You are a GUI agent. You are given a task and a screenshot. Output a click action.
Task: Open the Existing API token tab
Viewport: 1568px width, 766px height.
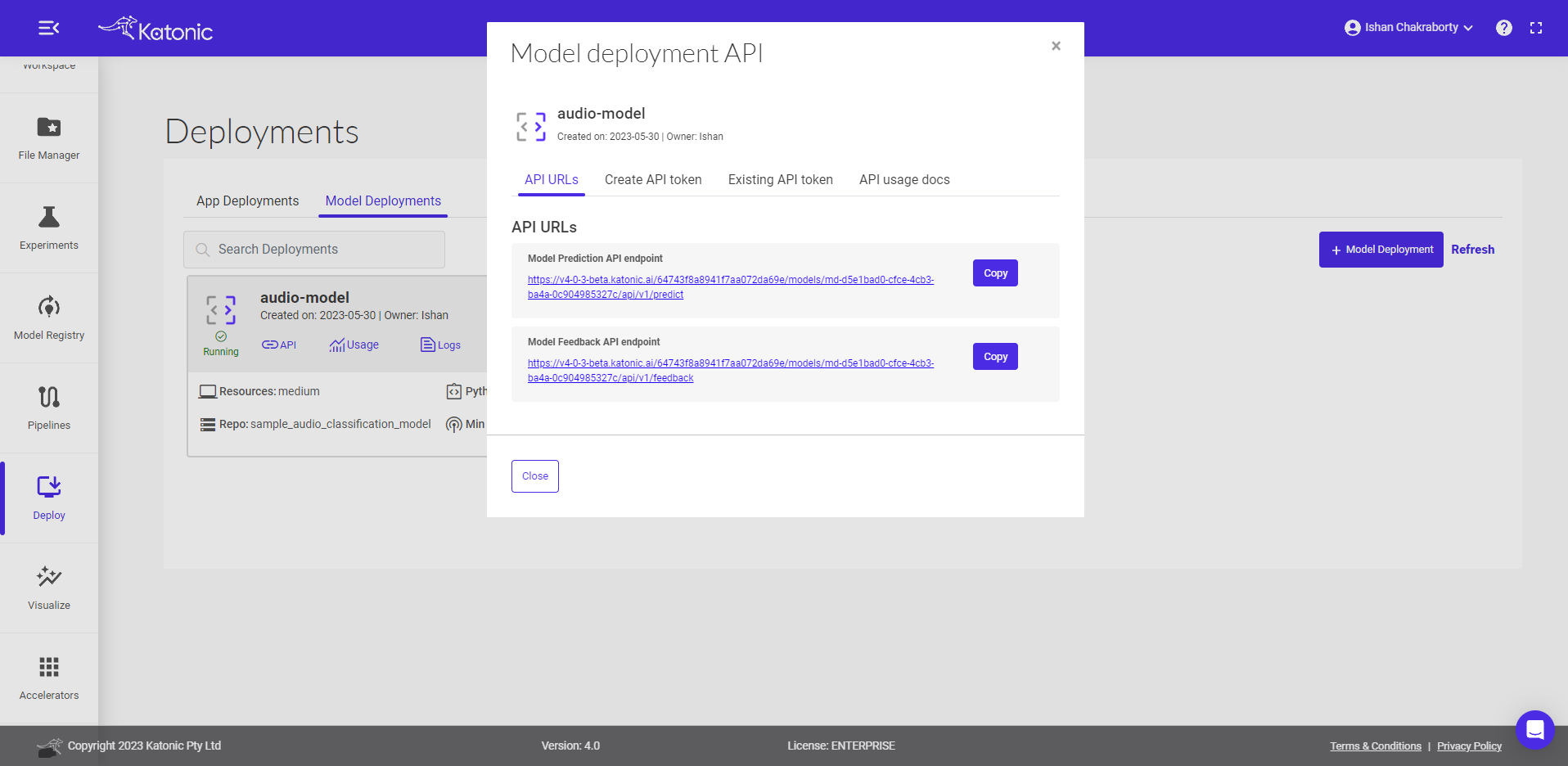[x=781, y=180]
